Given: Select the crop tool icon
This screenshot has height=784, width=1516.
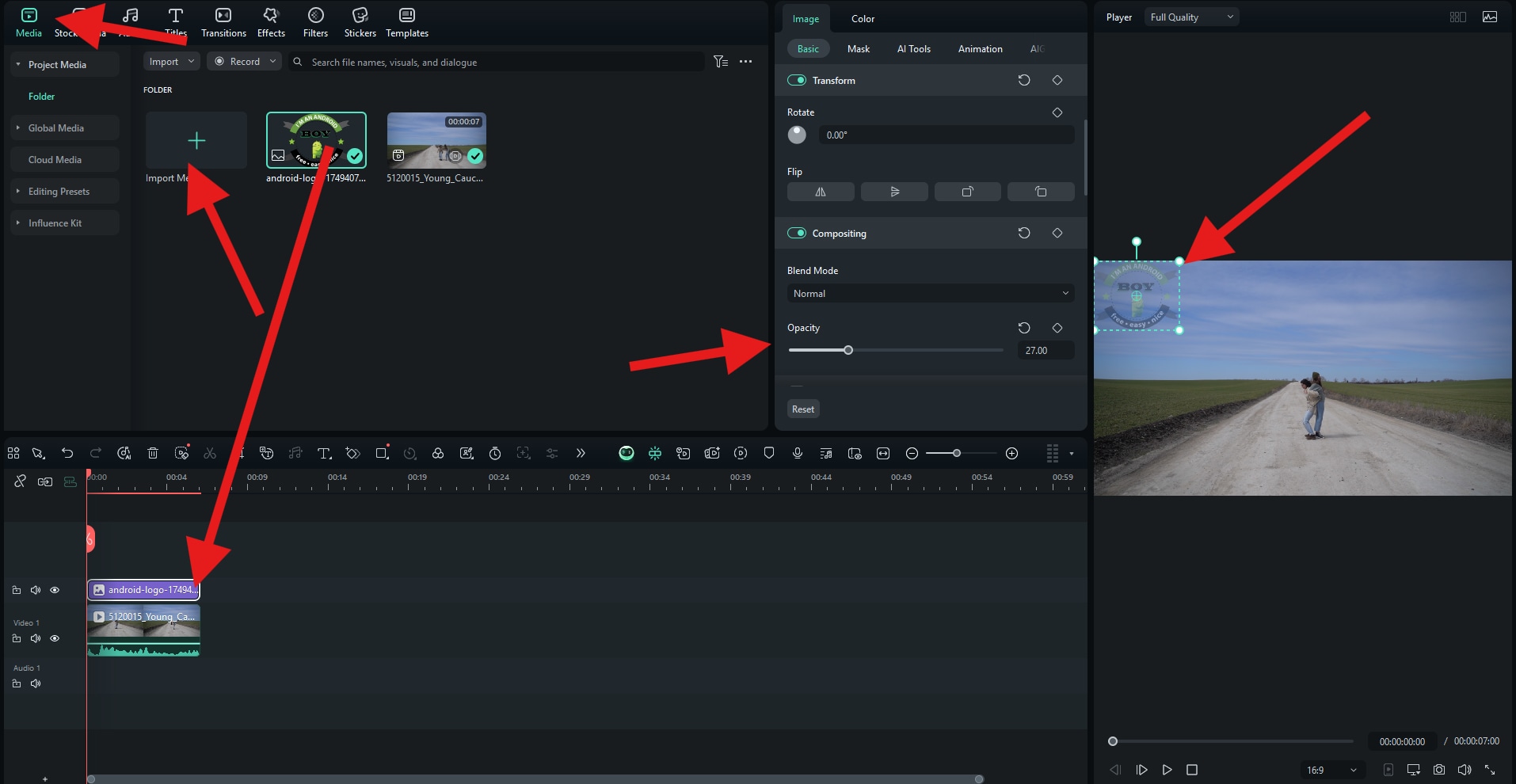Looking at the screenshot, I should (x=382, y=453).
